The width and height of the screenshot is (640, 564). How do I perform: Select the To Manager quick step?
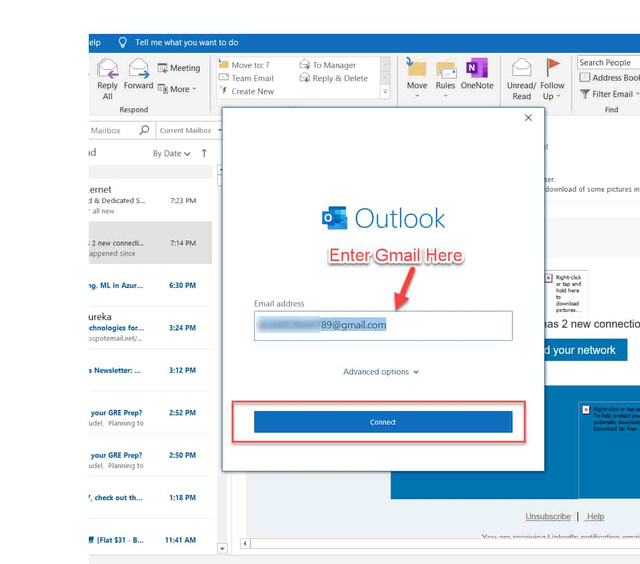point(328,65)
